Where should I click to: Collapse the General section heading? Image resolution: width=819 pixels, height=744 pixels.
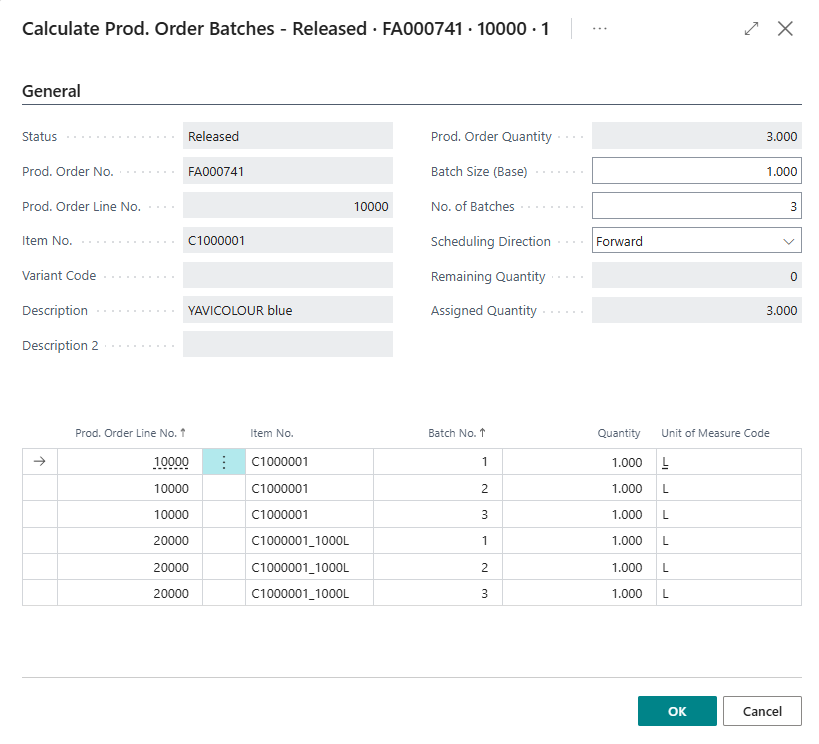[51, 91]
